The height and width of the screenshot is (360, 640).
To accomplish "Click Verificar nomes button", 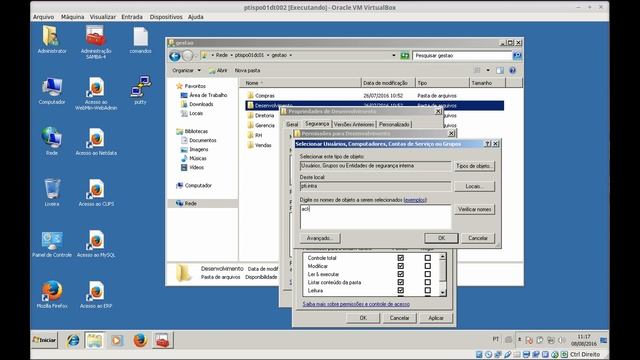I will pyautogui.click(x=474, y=209).
